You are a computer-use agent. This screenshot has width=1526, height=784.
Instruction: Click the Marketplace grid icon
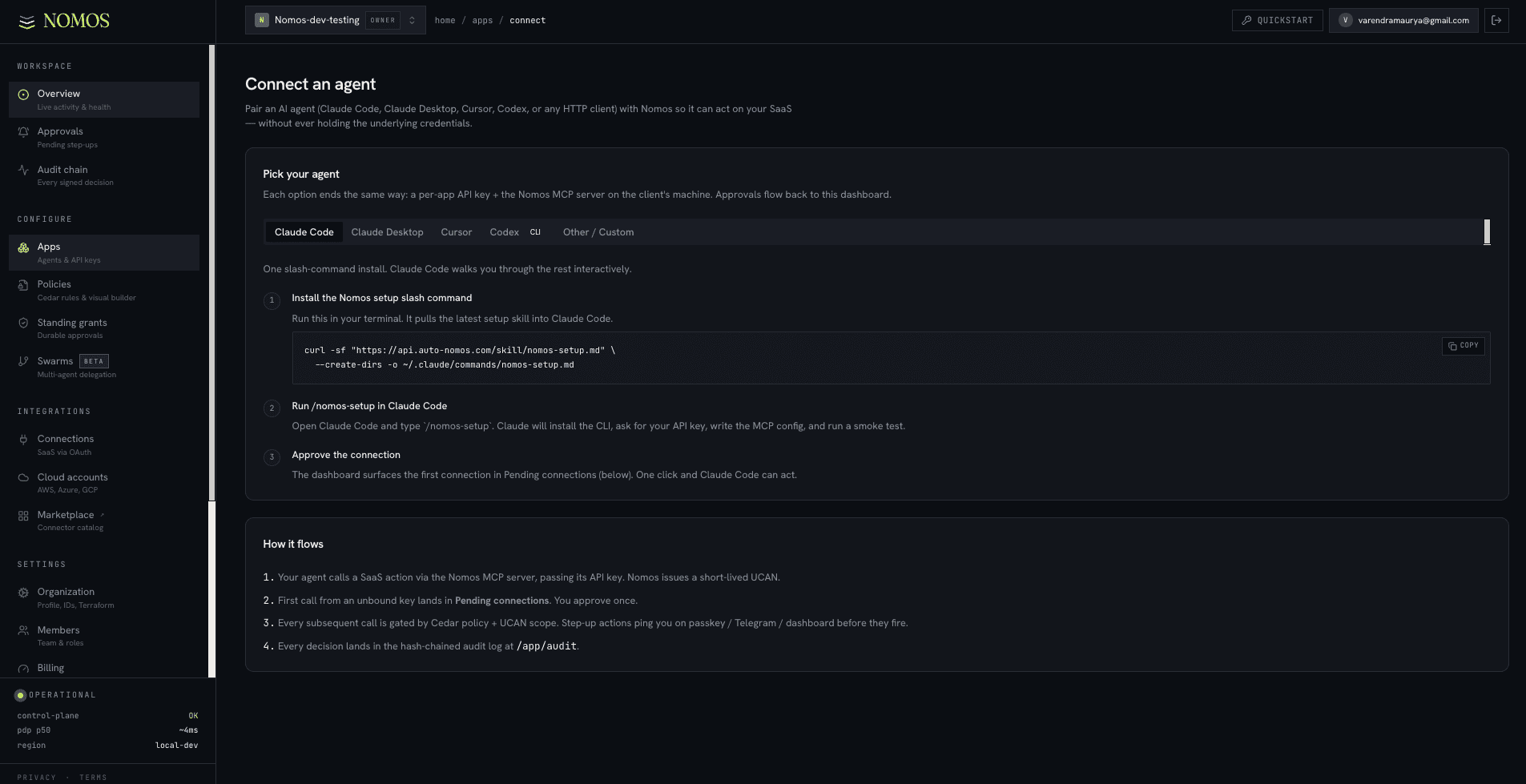[x=23, y=516]
